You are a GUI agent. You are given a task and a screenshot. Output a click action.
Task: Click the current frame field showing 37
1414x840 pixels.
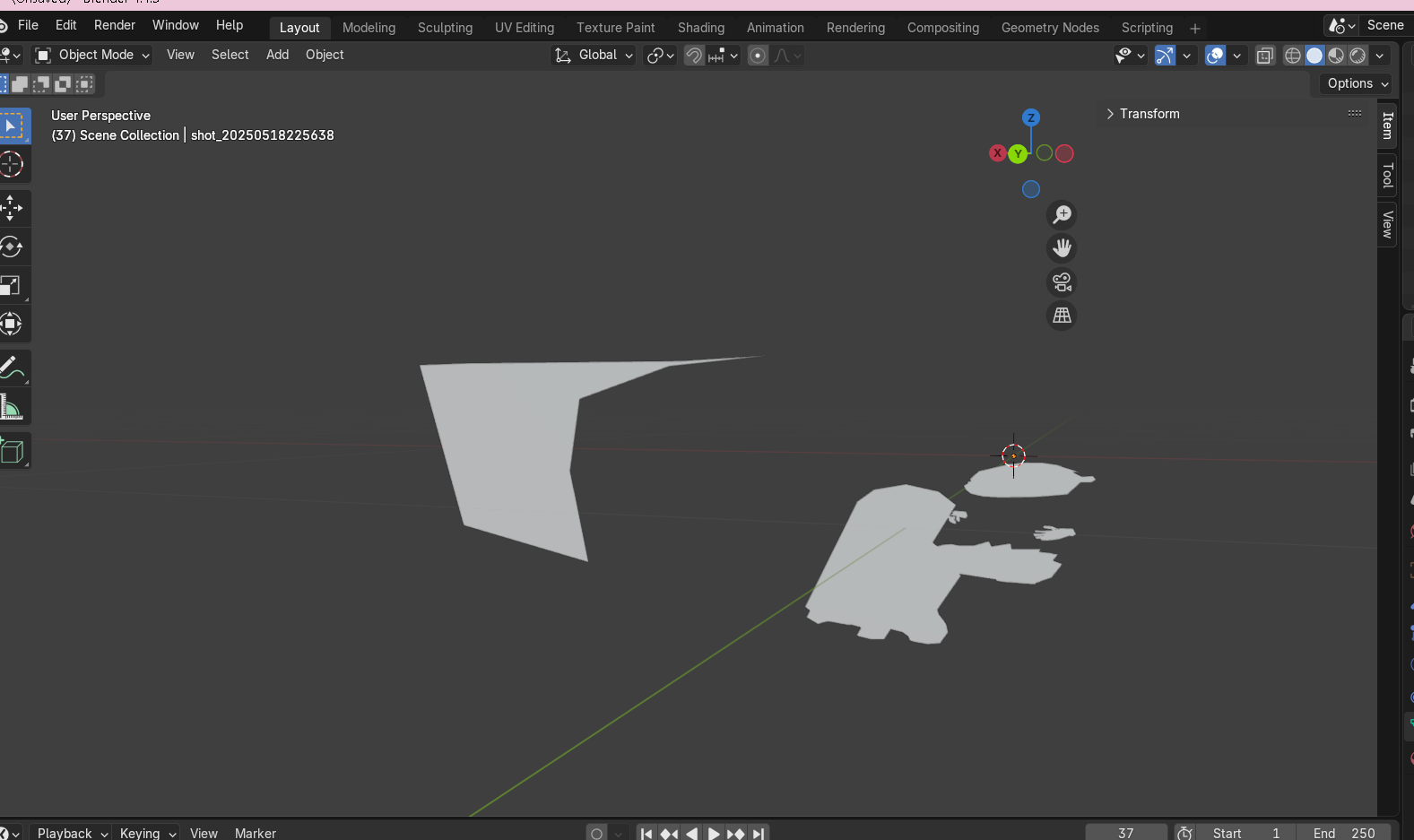click(x=1126, y=834)
